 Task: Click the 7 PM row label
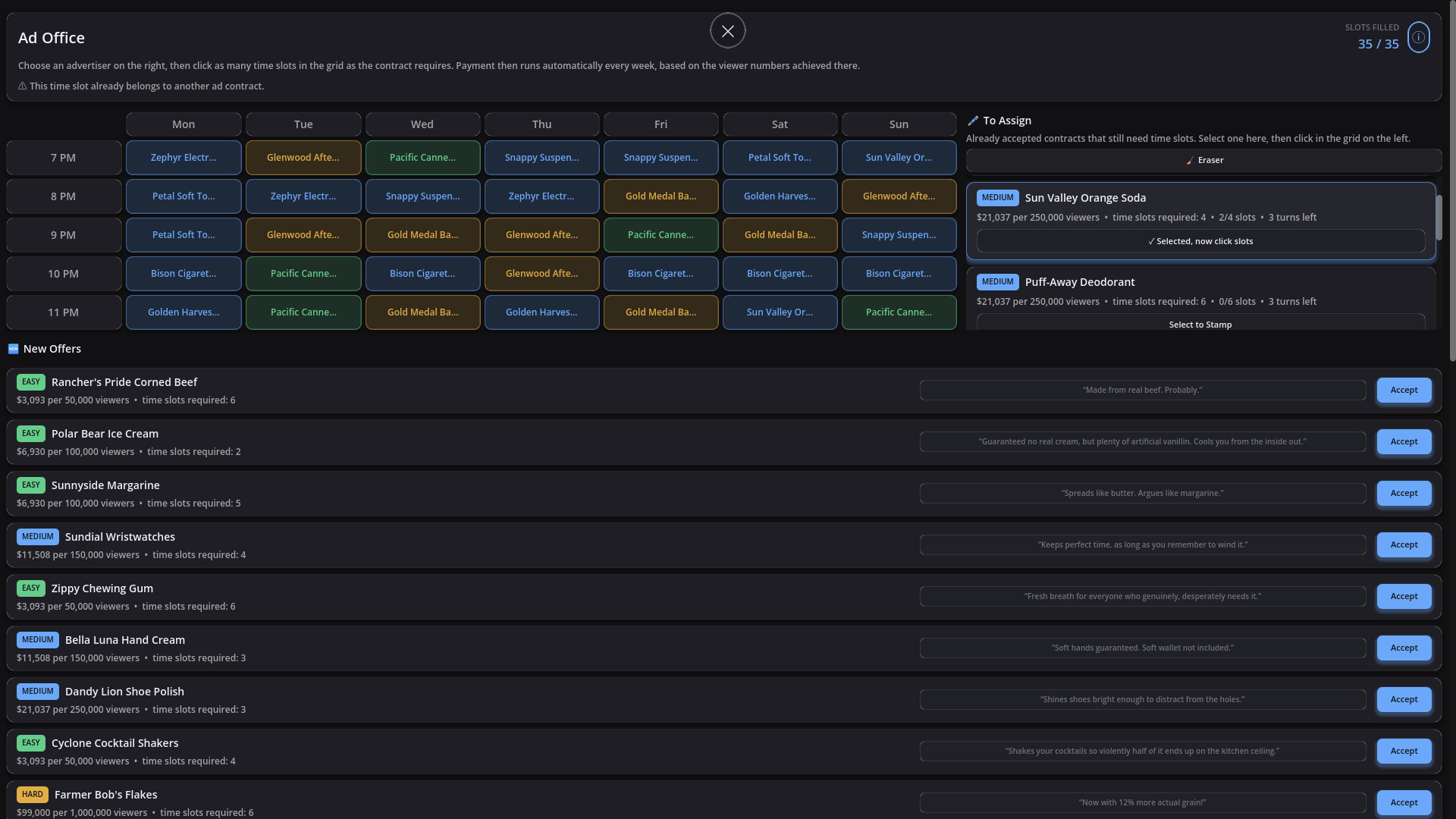click(x=64, y=158)
